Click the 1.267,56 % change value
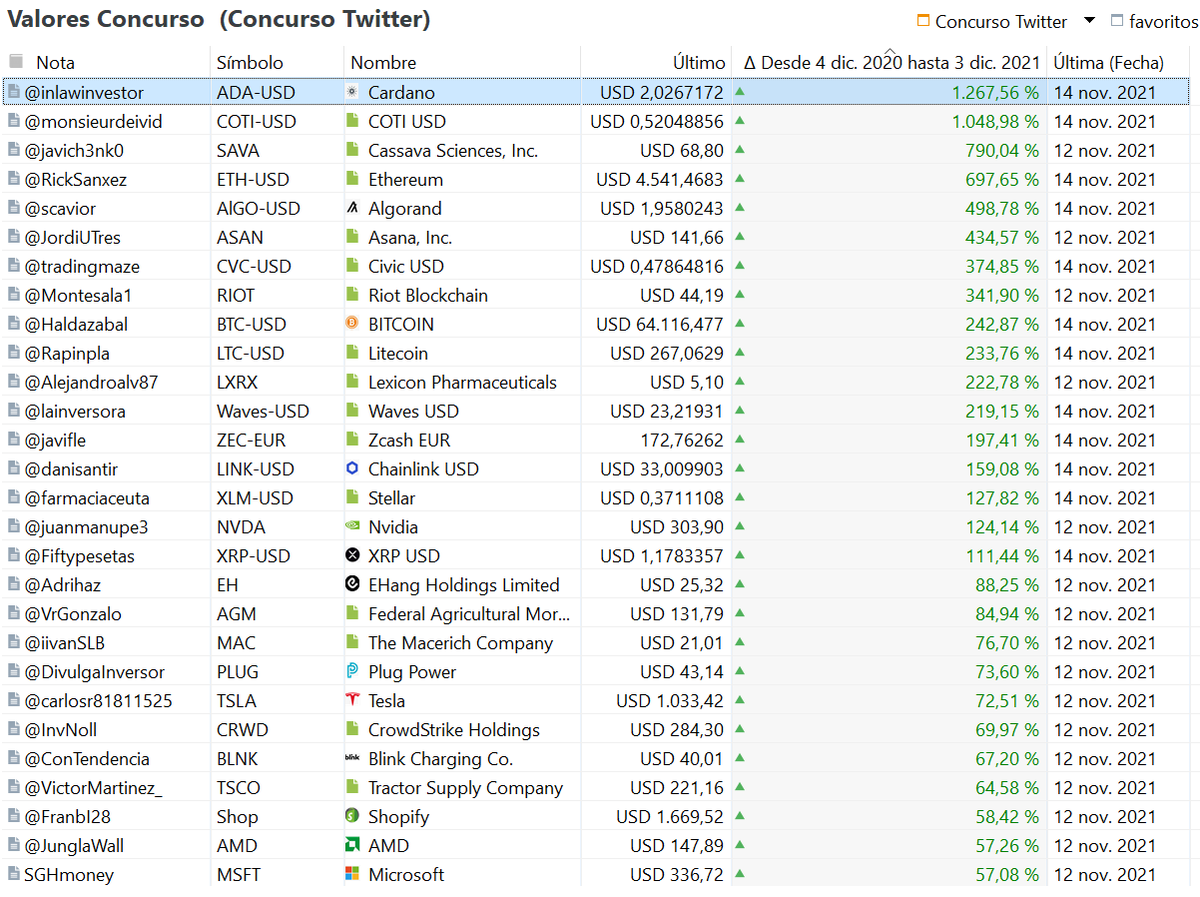This screenshot has width=1200, height=897. tap(995, 92)
